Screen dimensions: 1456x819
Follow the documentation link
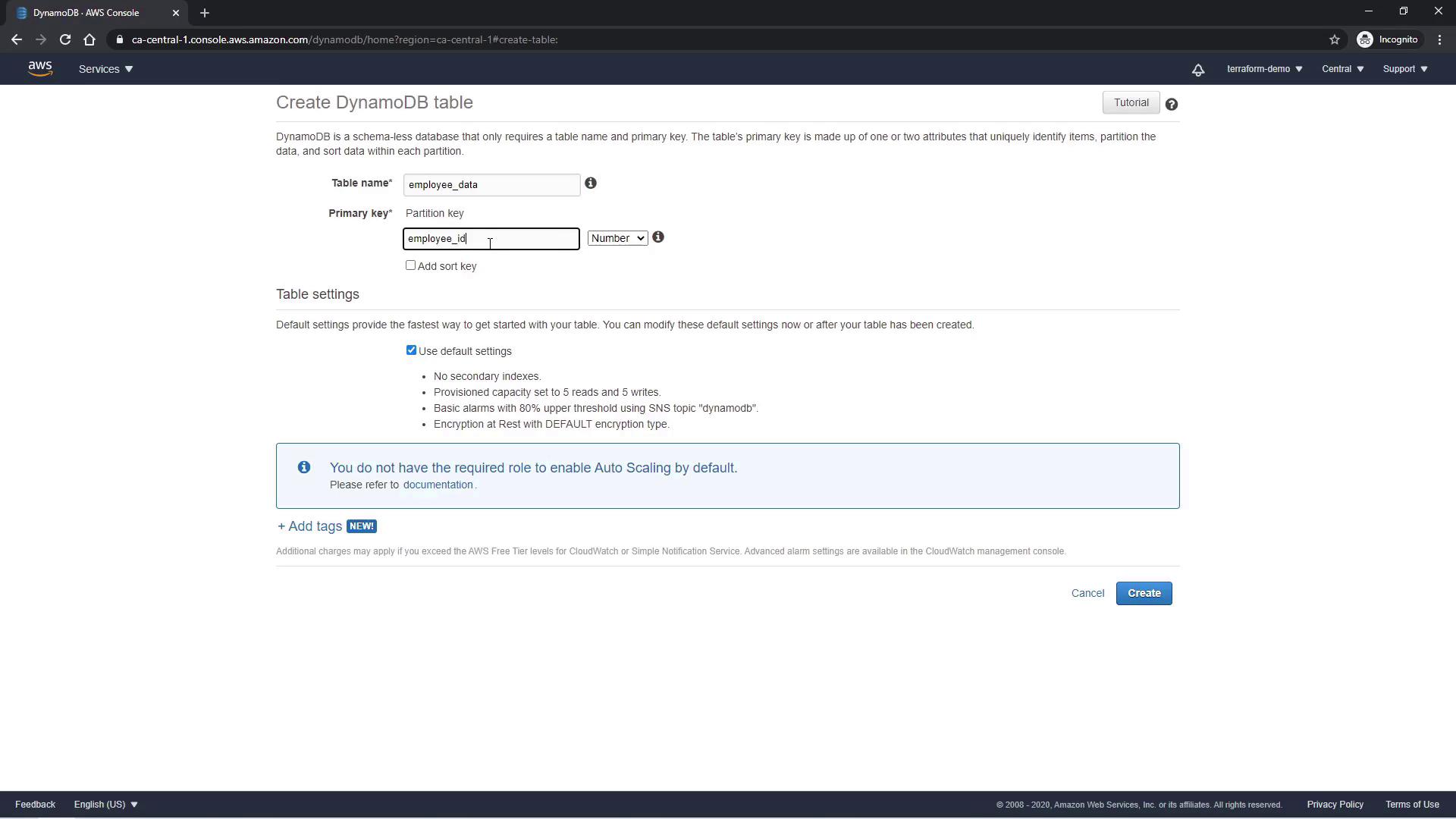(438, 485)
